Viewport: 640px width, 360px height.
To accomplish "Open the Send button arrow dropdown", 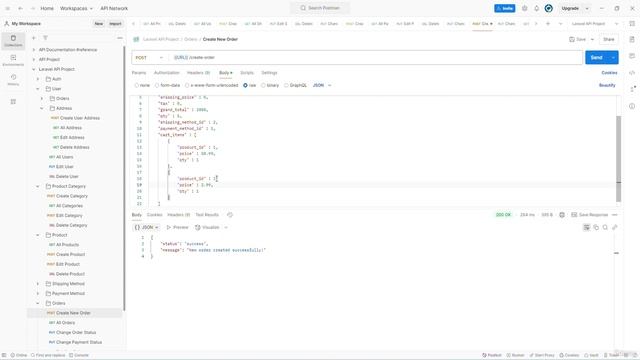I will coord(613,58).
